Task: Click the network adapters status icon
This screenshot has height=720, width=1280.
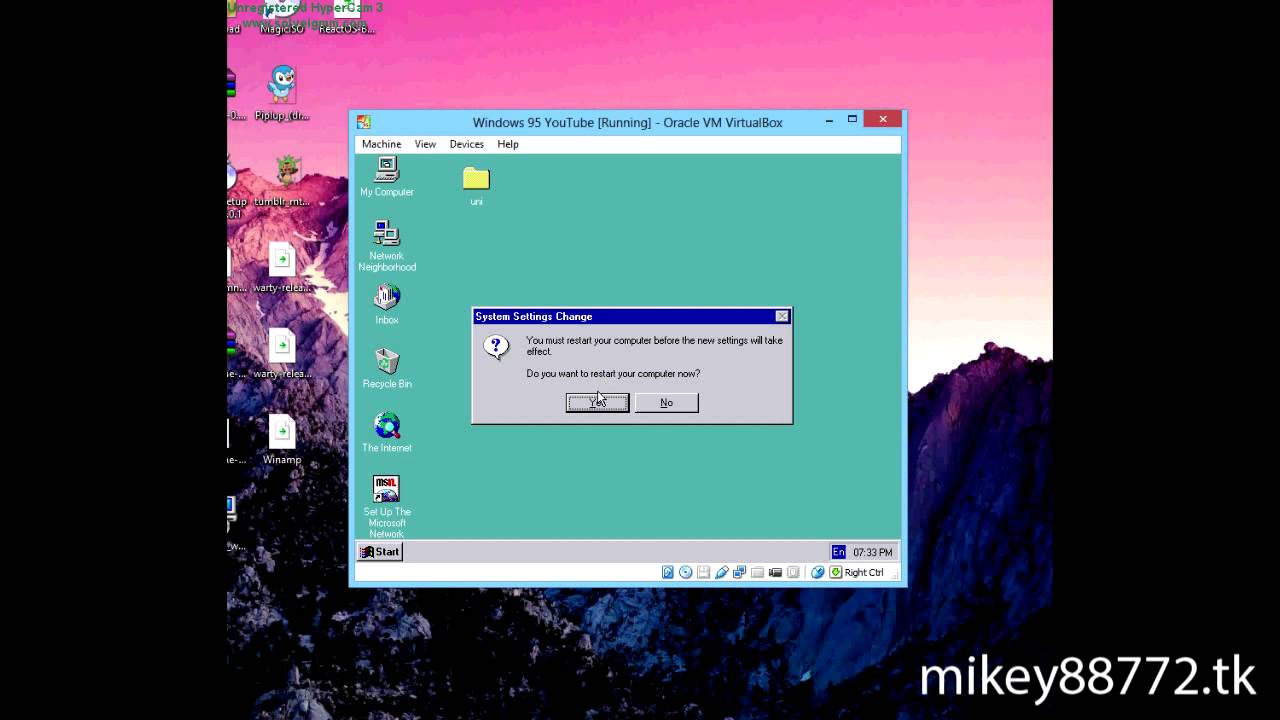Action: pyautogui.click(x=740, y=572)
